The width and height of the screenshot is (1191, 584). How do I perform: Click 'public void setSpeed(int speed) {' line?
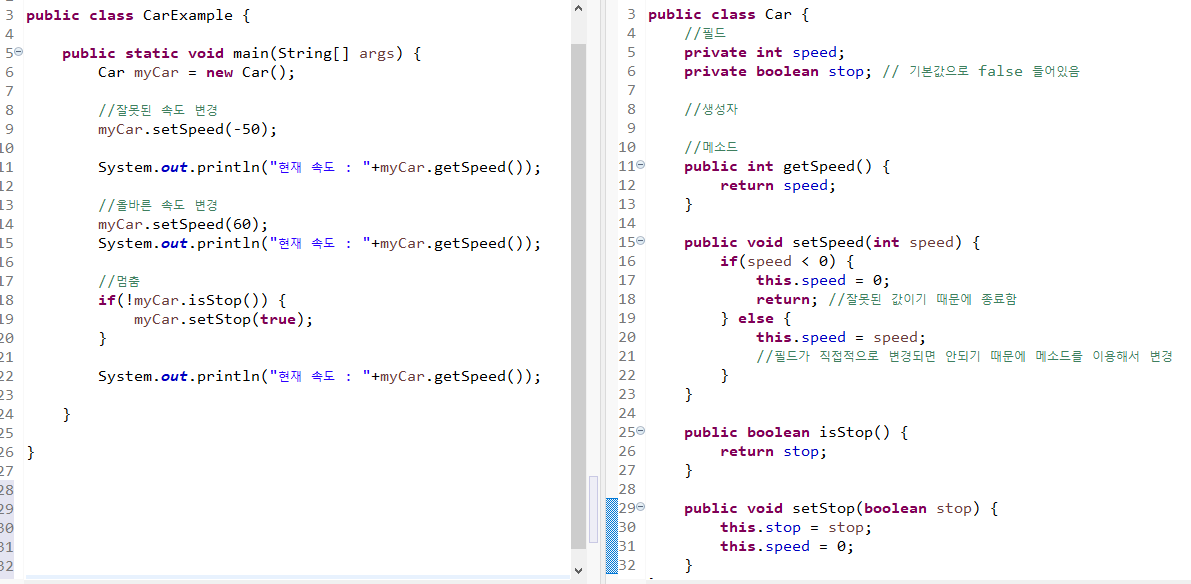(832, 242)
